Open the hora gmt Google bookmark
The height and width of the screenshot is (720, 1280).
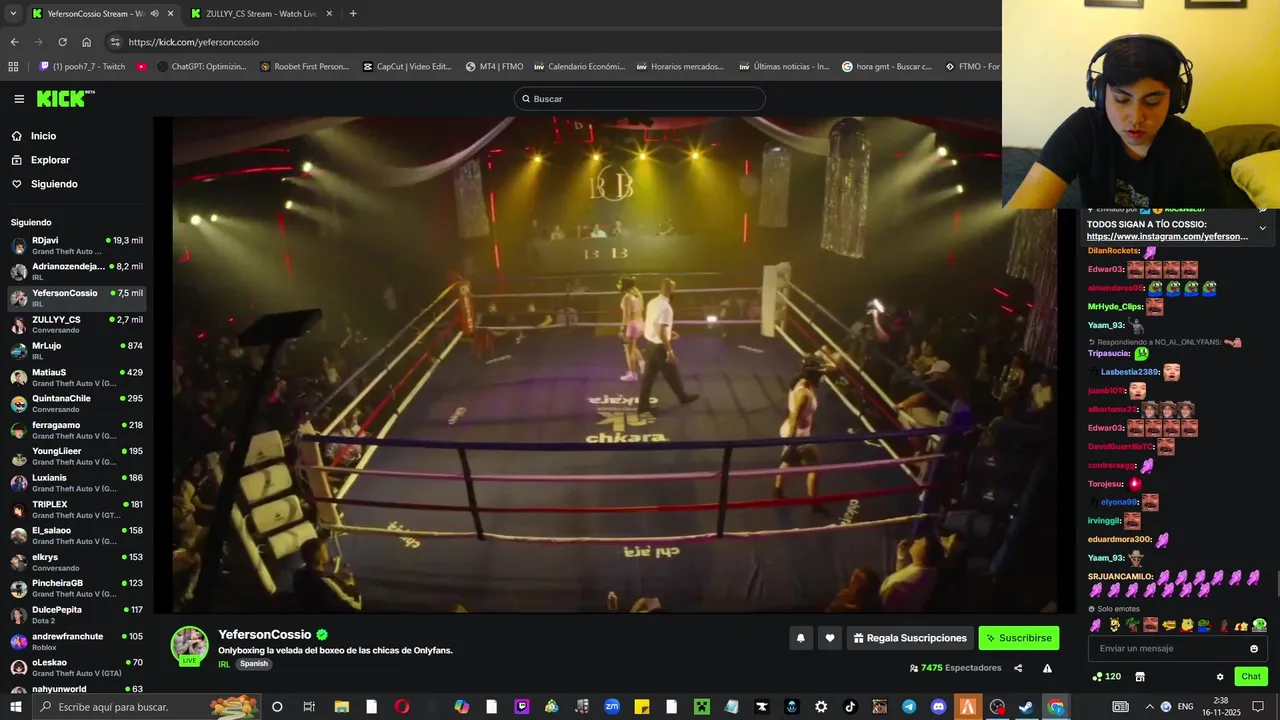pos(887,67)
